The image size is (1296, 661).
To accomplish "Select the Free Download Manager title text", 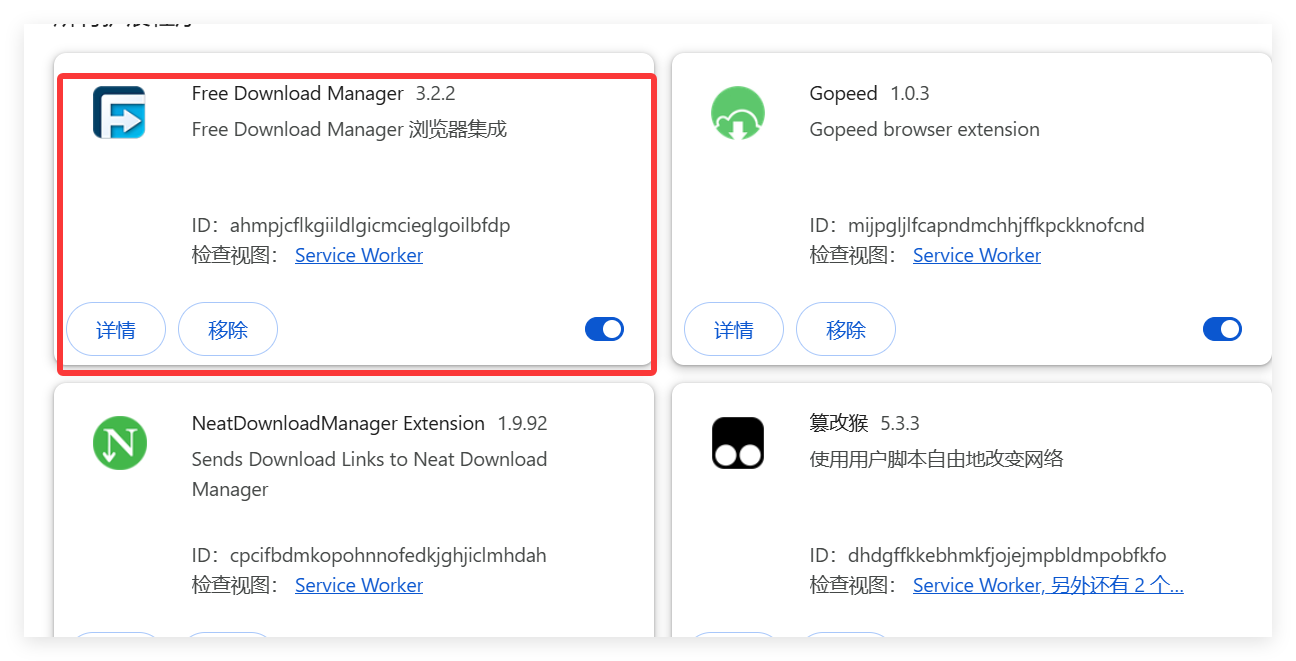I will coord(298,93).
